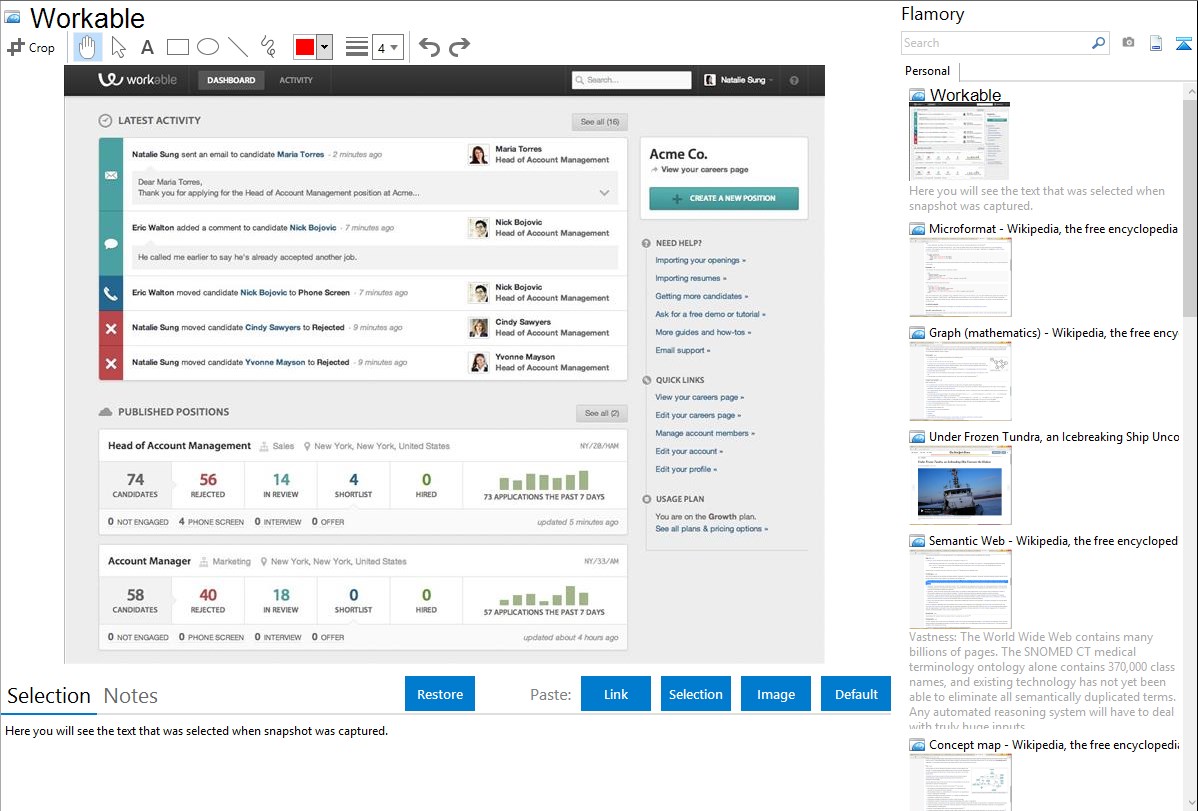Viewport: 1198px width, 811px height.
Task: Click the phone screen activity icon
Action: (111, 294)
